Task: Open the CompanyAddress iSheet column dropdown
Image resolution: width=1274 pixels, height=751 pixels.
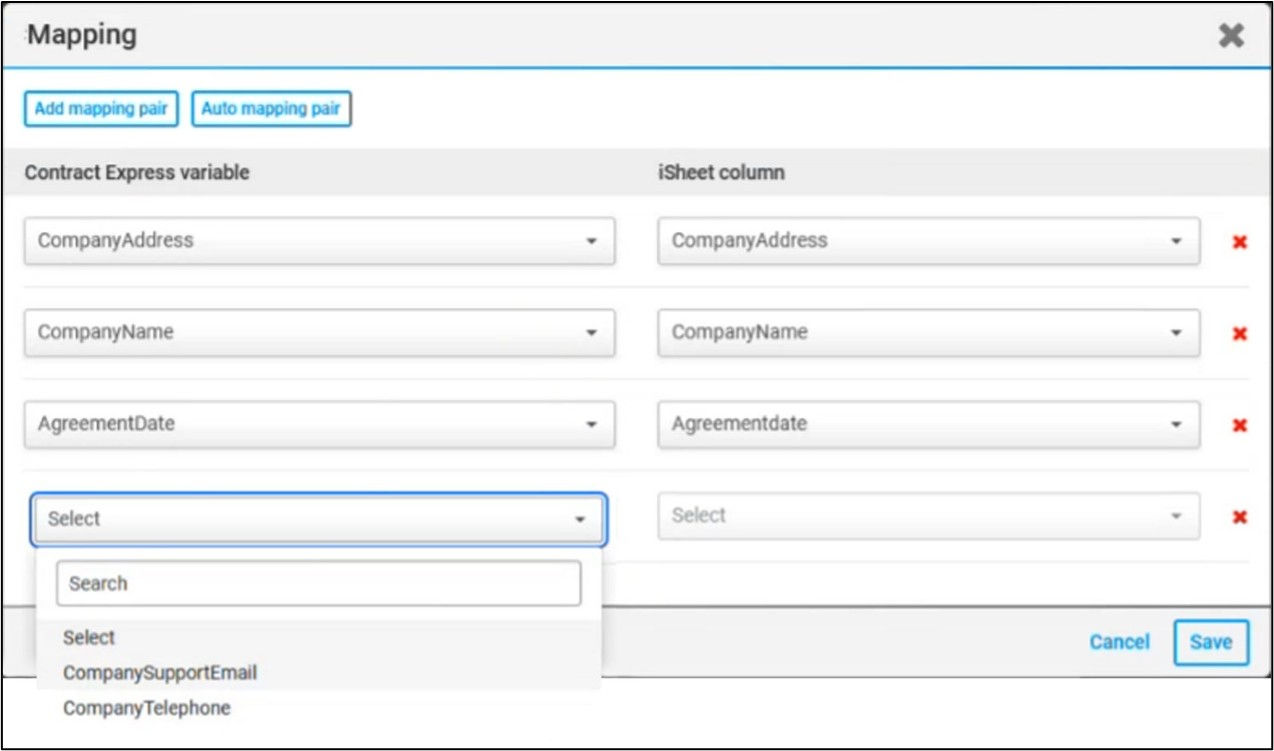Action: (x=928, y=241)
